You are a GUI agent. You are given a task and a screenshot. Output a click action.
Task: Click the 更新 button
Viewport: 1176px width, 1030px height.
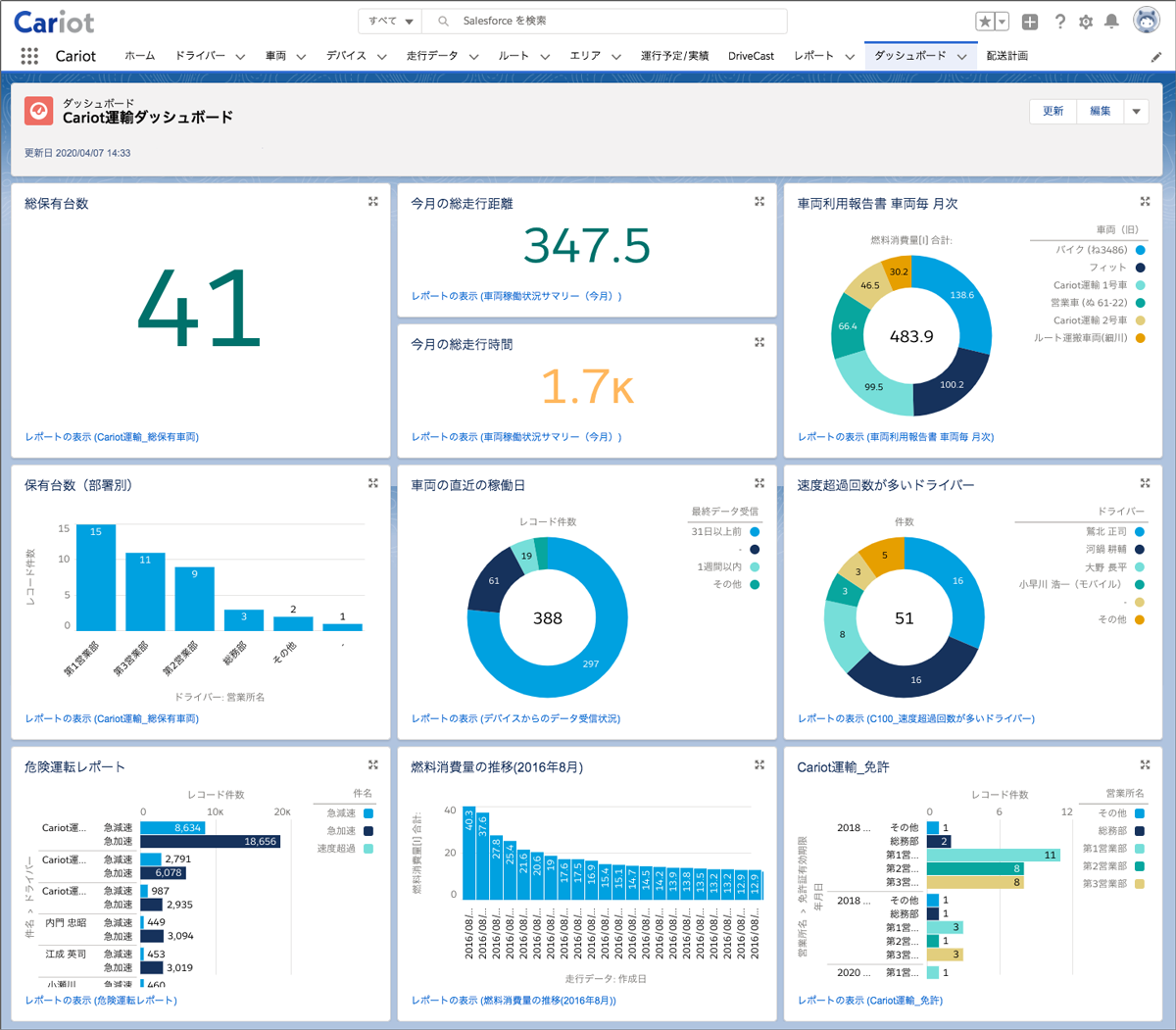click(1053, 112)
